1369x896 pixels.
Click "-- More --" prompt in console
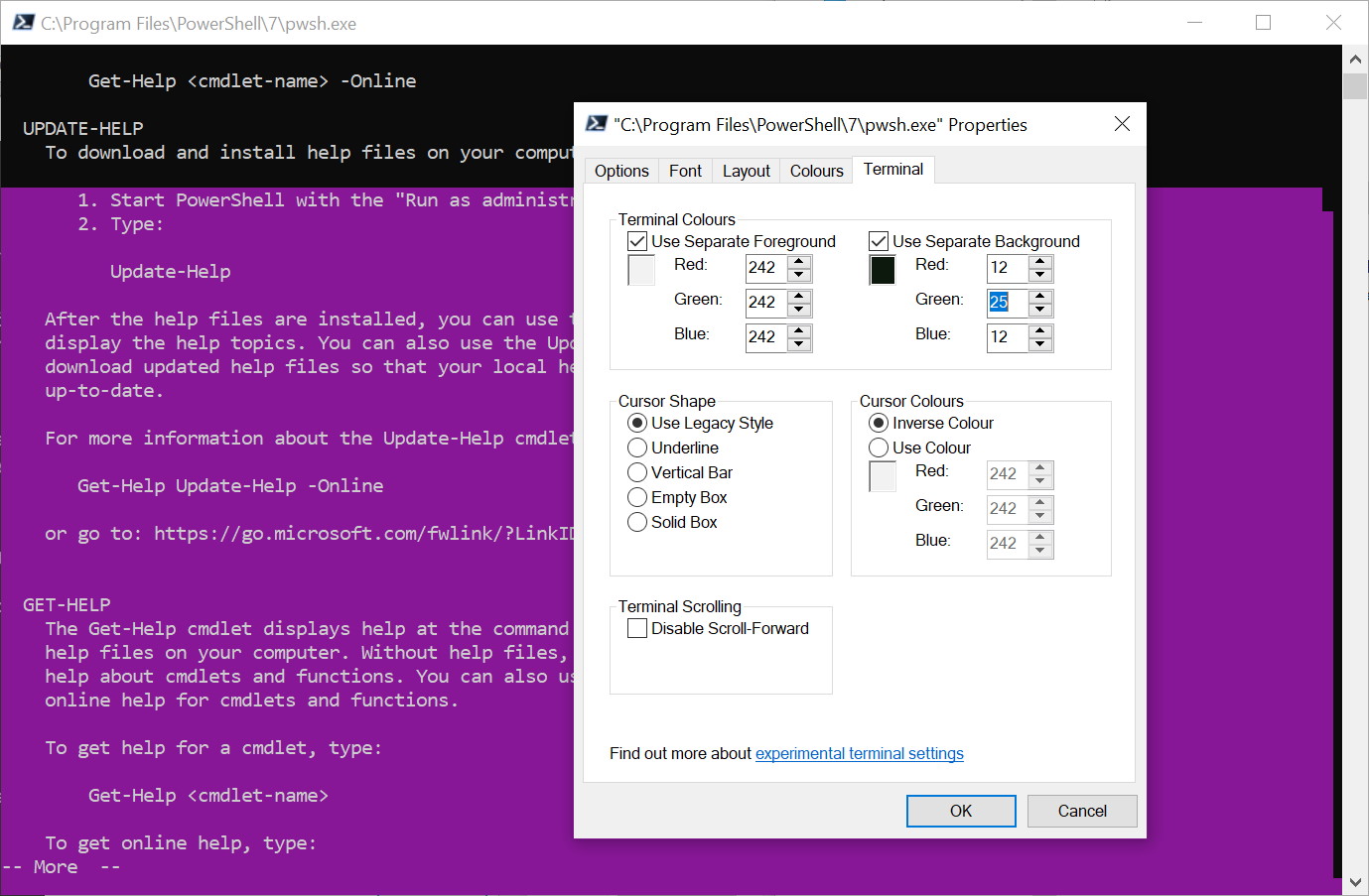[61, 867]
